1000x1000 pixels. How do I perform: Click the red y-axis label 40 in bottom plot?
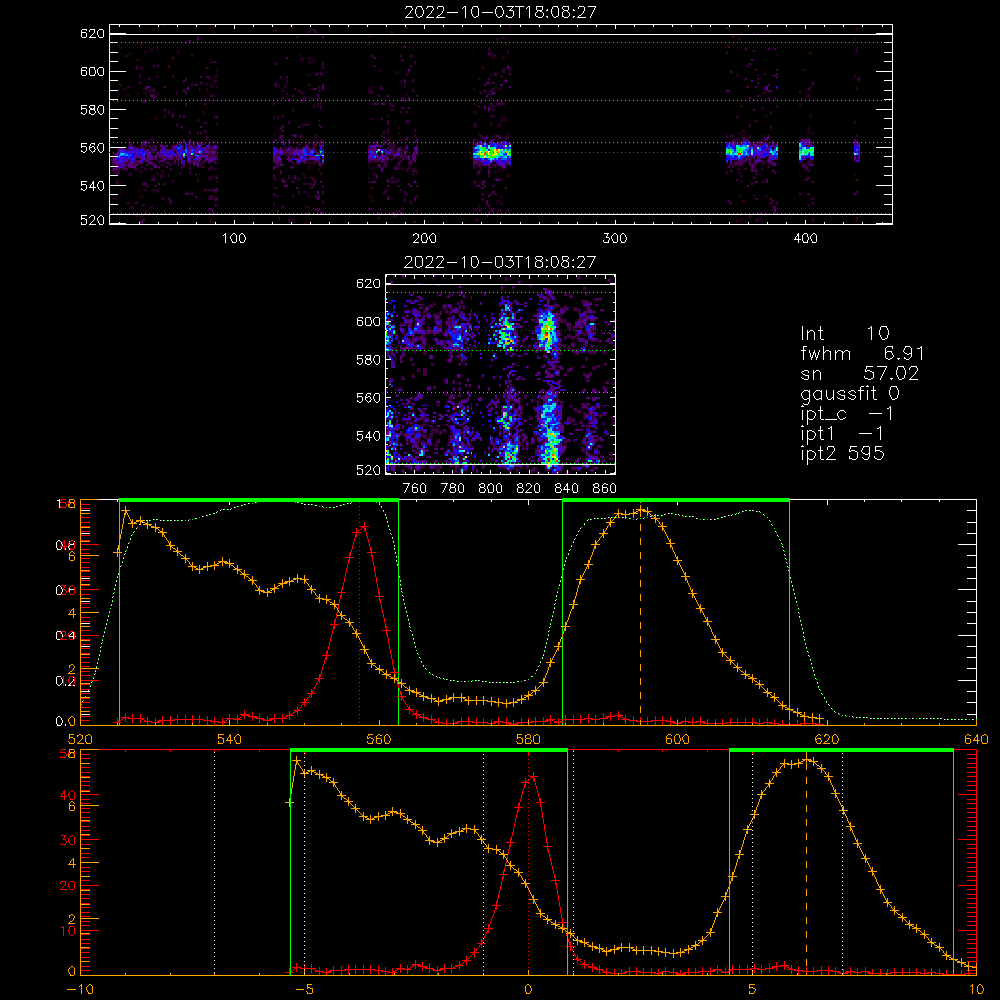pos(68,795)
